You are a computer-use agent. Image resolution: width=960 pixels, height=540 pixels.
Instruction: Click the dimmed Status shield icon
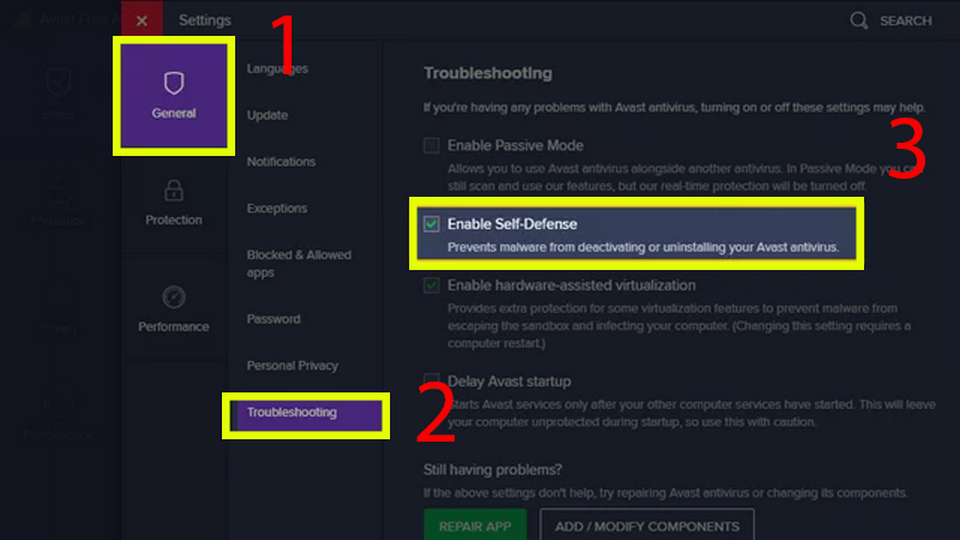(x=58, y=82)
